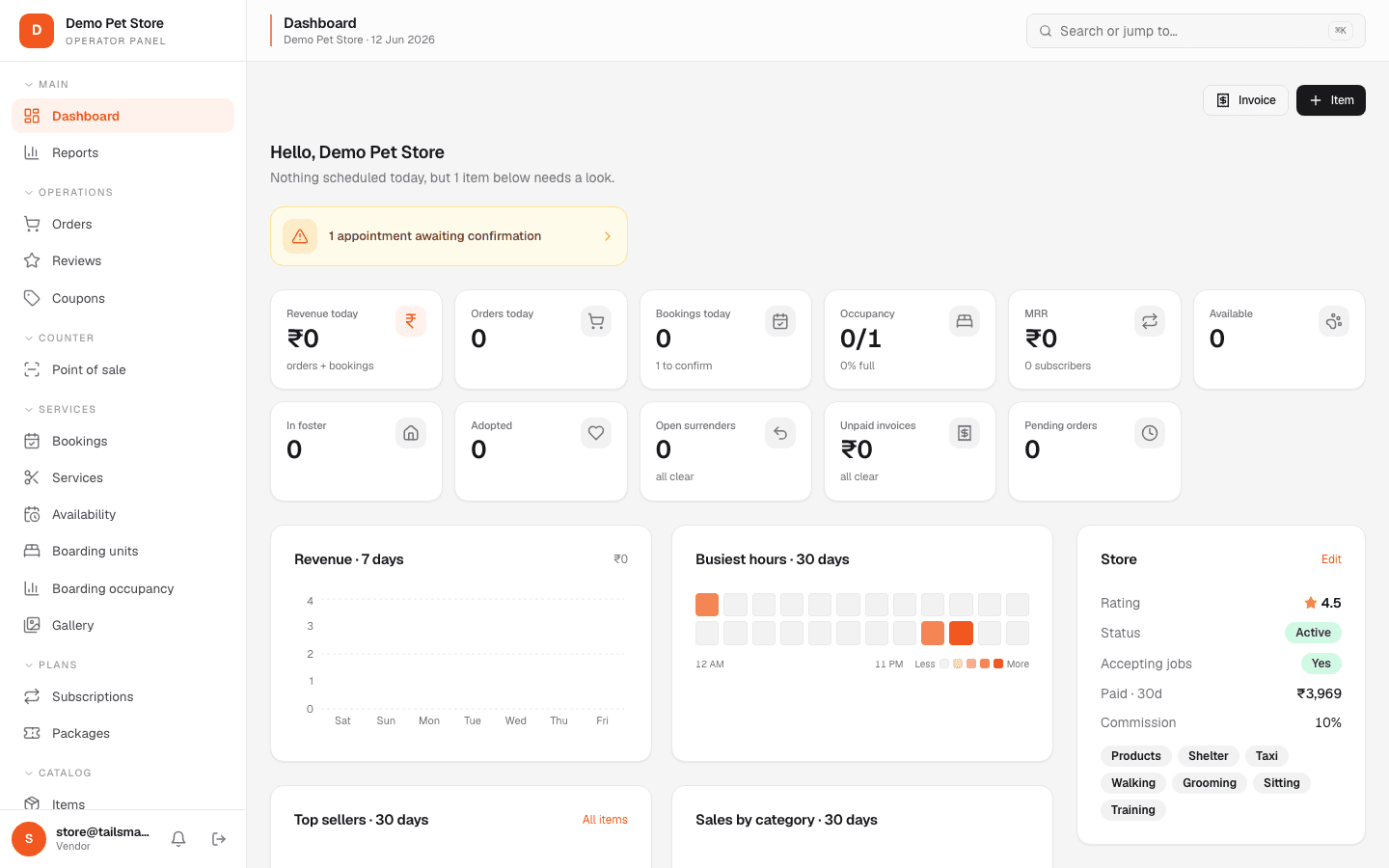Collapse the OPERATIONS sidebar section
The image size is (1389, 868).
[x=68, y=193]
